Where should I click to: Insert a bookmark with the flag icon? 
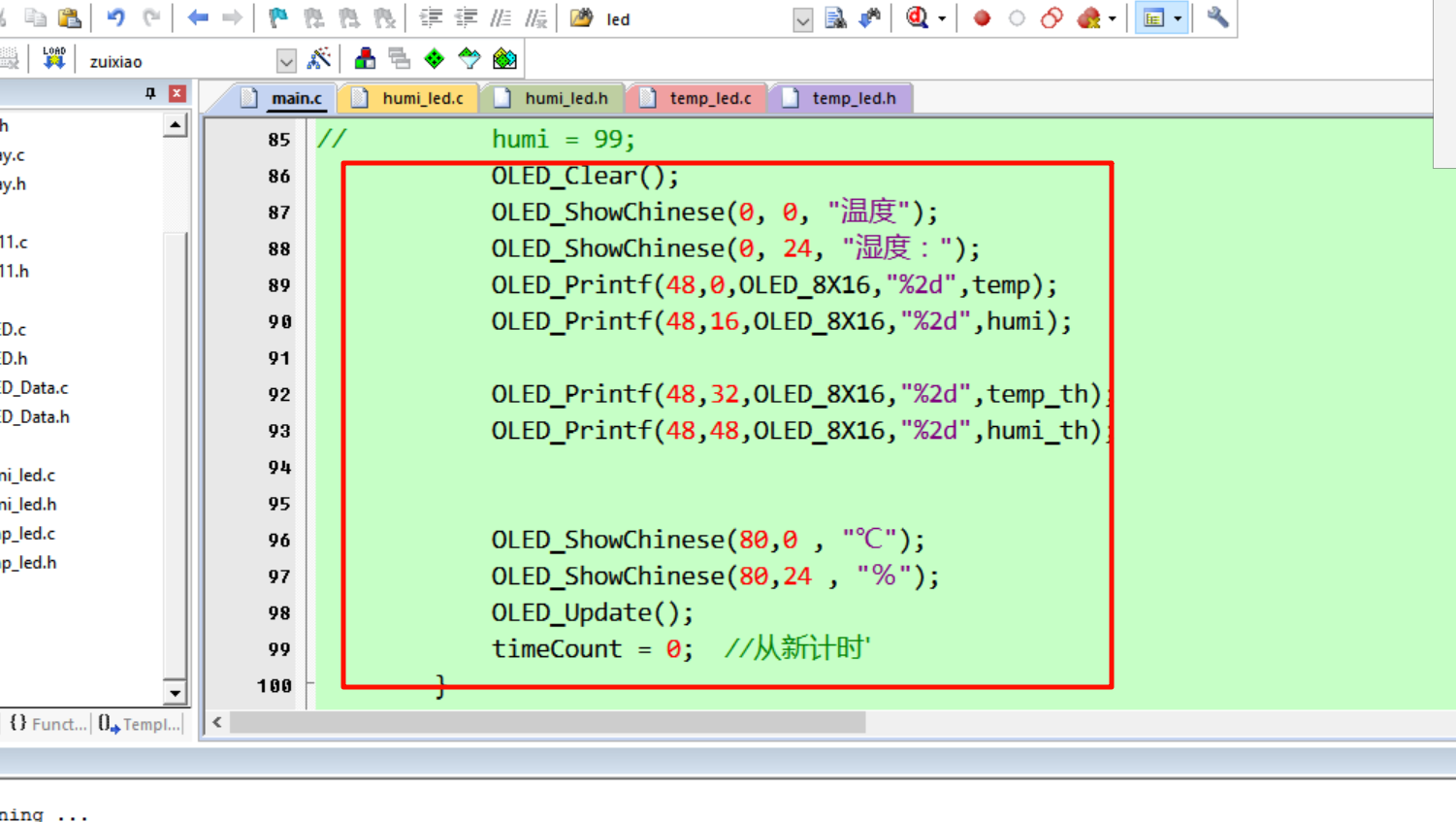click(278, 17)
